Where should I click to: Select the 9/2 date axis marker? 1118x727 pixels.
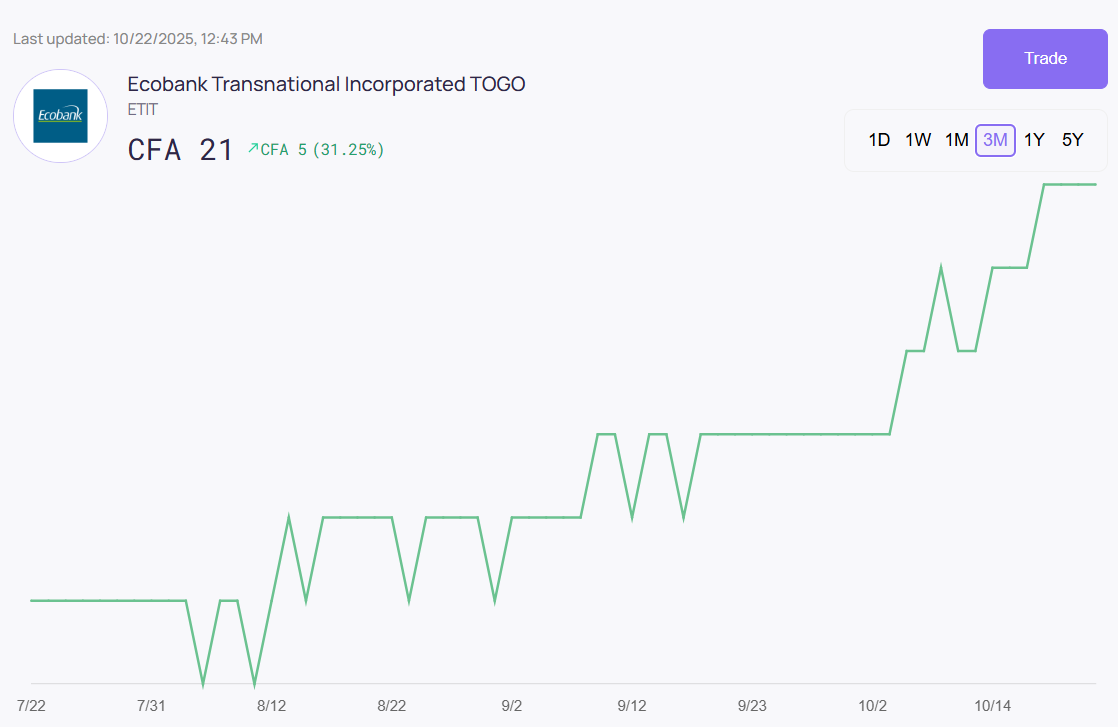511,706
